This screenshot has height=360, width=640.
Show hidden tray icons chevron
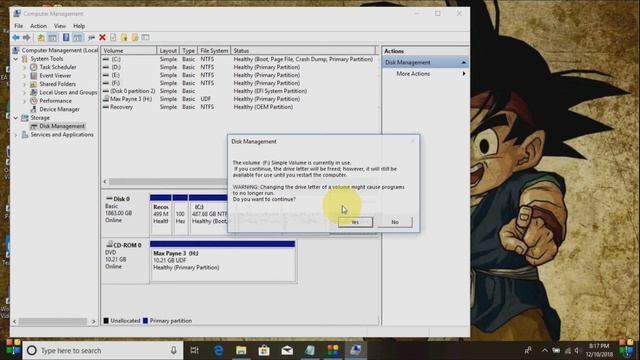545,350
